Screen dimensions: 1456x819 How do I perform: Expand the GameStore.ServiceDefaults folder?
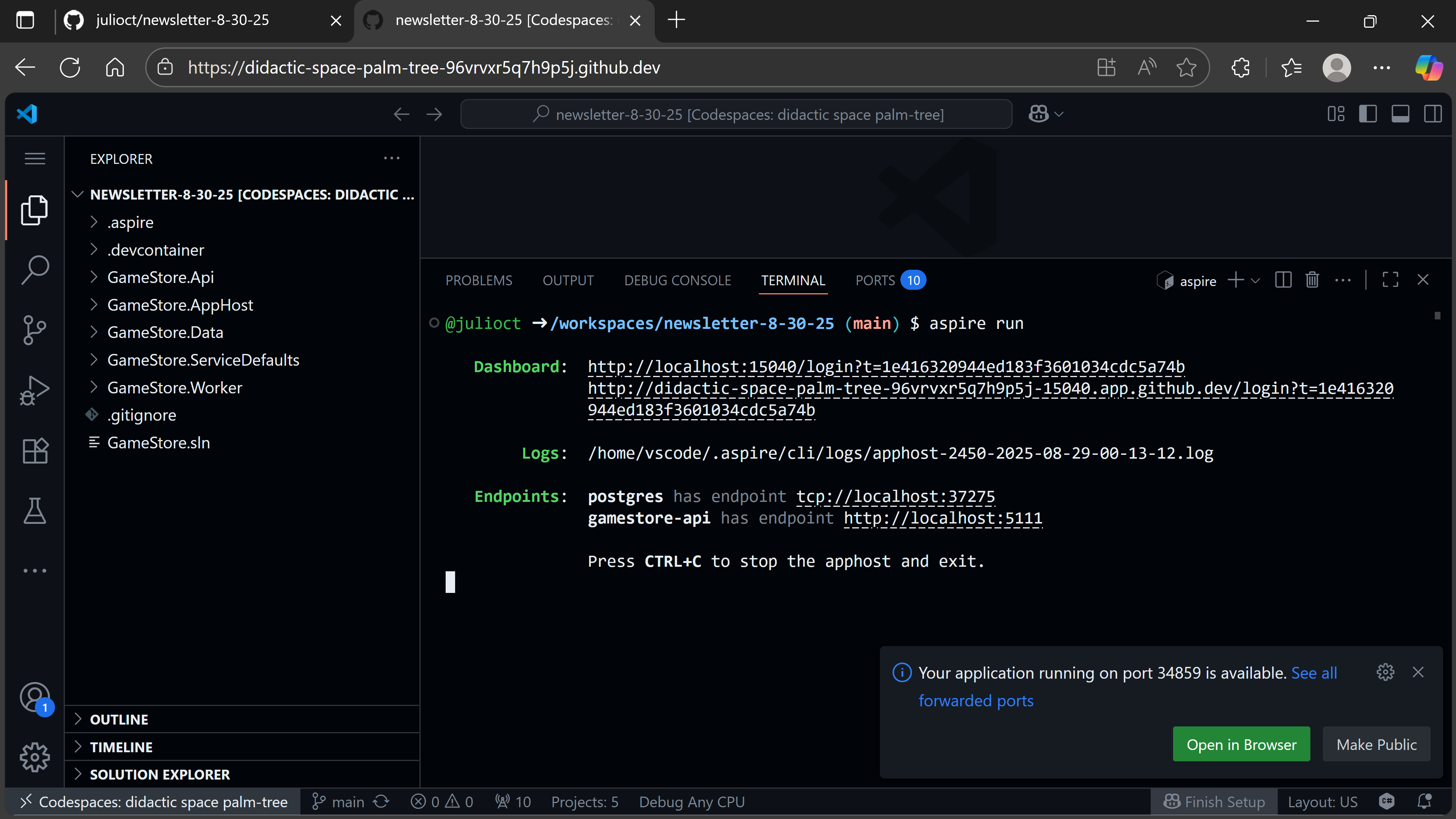pyautogui.click(x=242, y=360)
